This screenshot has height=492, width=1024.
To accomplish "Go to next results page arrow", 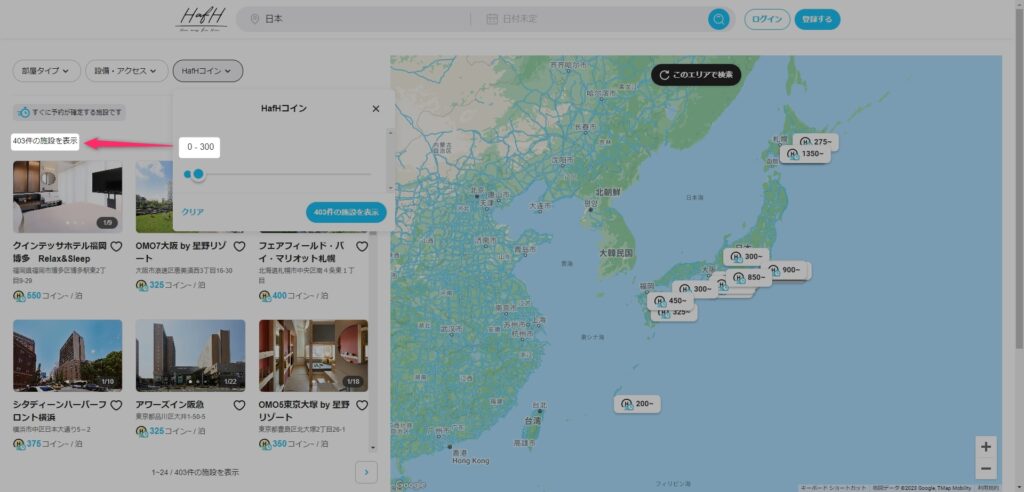I will point(366,472).
